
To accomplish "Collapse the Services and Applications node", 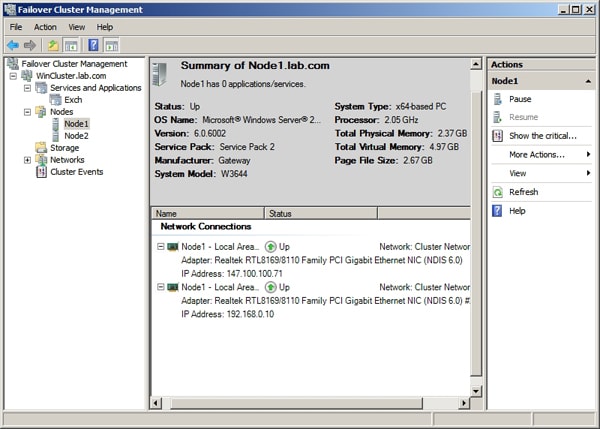I will [x=27, y=88].
